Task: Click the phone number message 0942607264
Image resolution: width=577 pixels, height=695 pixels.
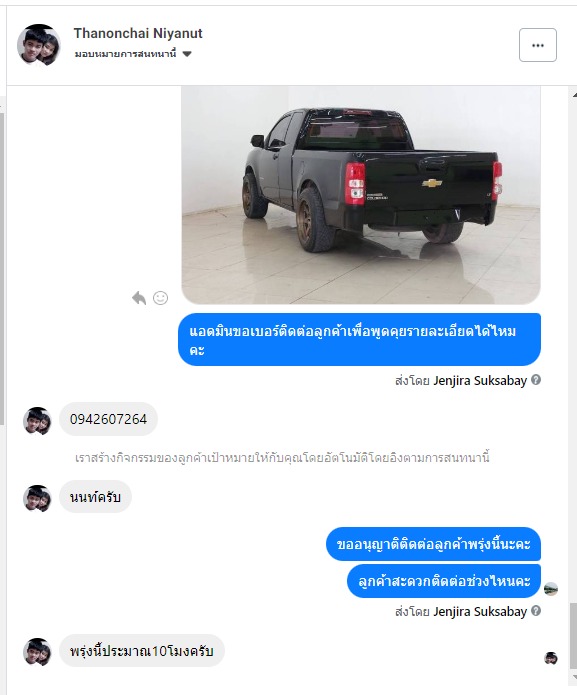Action: 109,419
